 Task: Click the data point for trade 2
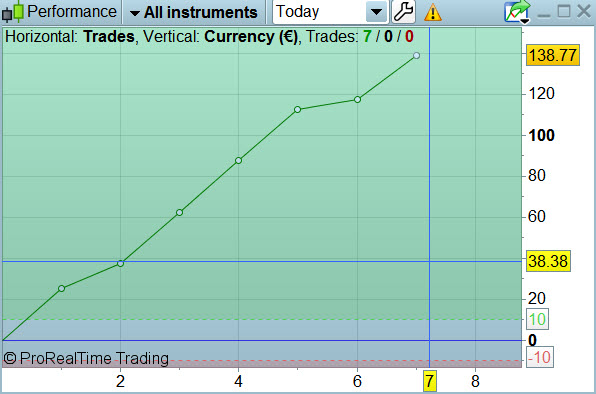tap(120, 263)
